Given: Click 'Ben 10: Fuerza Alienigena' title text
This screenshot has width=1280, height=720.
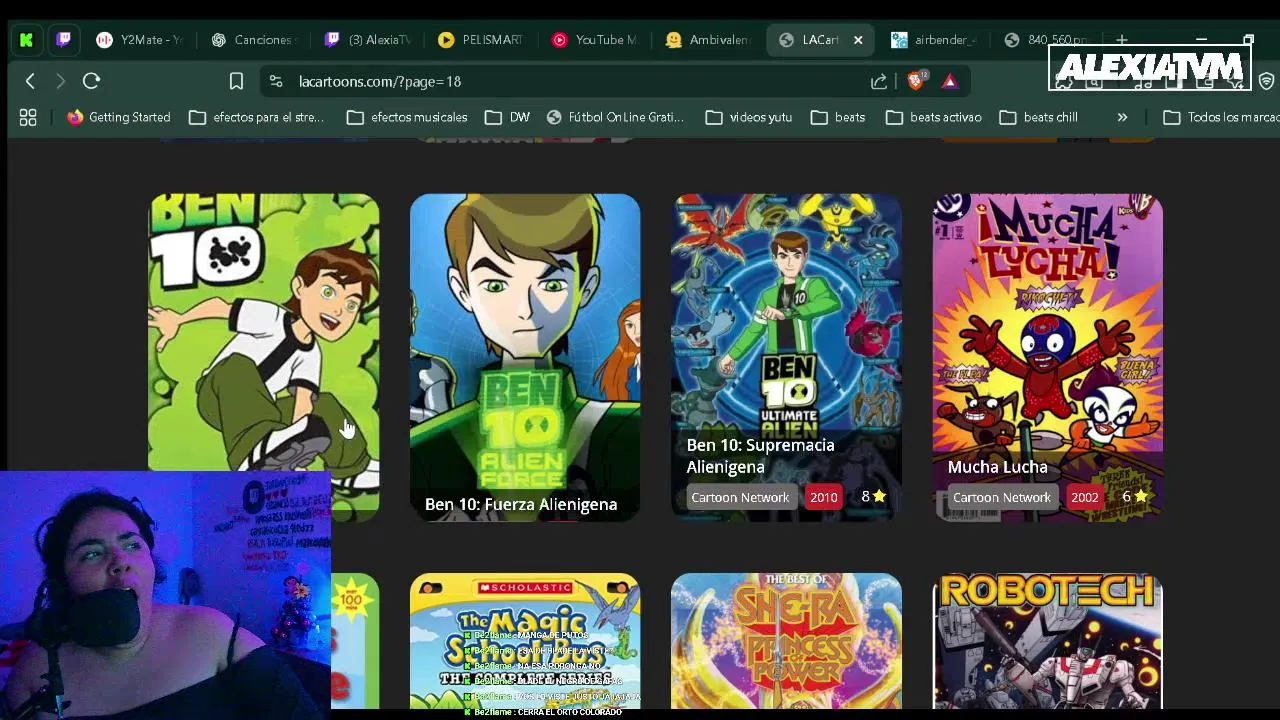Looking at the screenshot, I should pyautogui.click(x=521, y=504).
